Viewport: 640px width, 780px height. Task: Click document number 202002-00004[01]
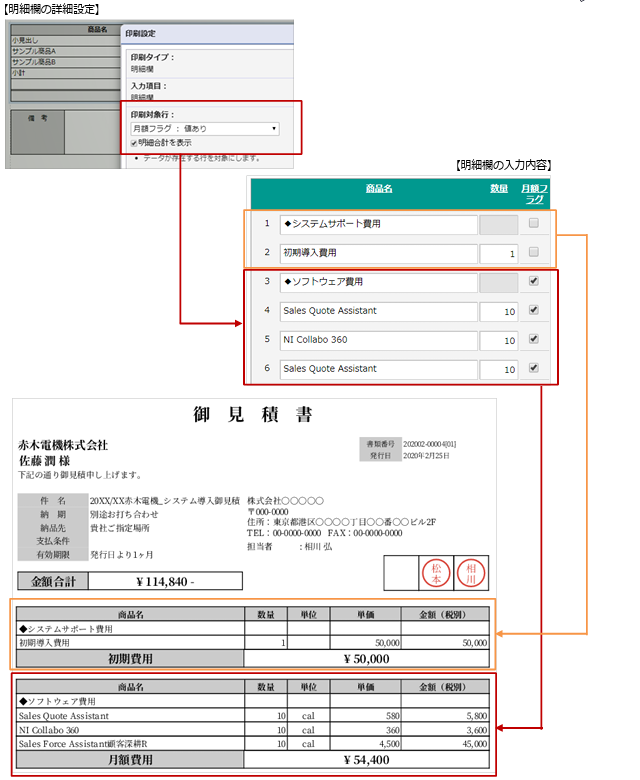point(430,444)
